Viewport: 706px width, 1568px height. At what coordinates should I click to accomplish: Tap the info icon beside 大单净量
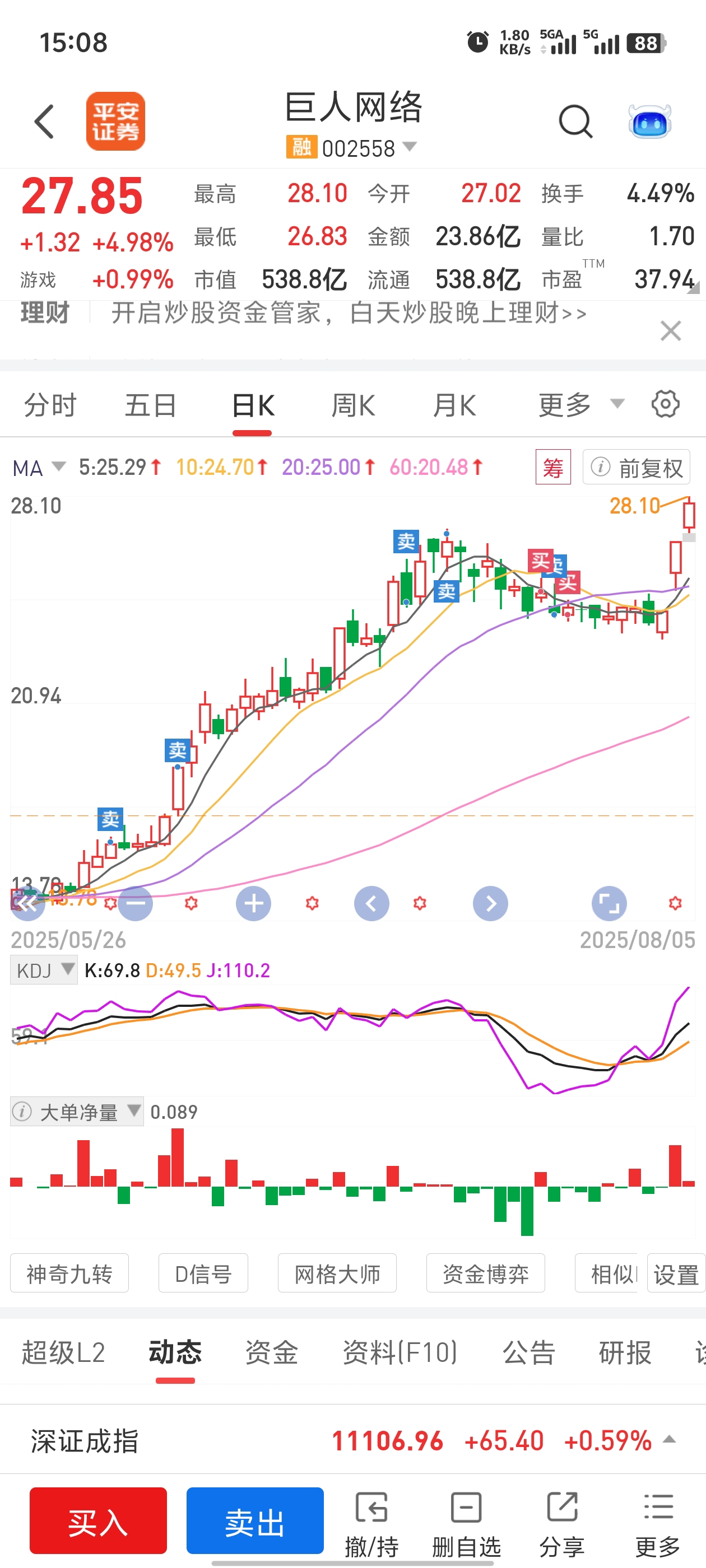[22, 1112]
